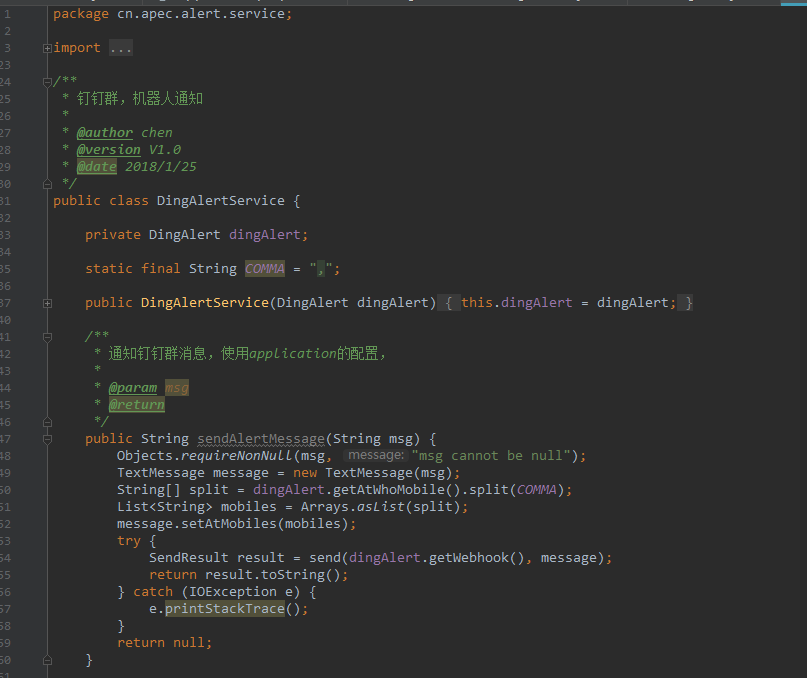The height and width of the screenshot is (678, 807).
Task: Click the highlighted @return Javadoc tag
Action: click(x=136, y=404)
